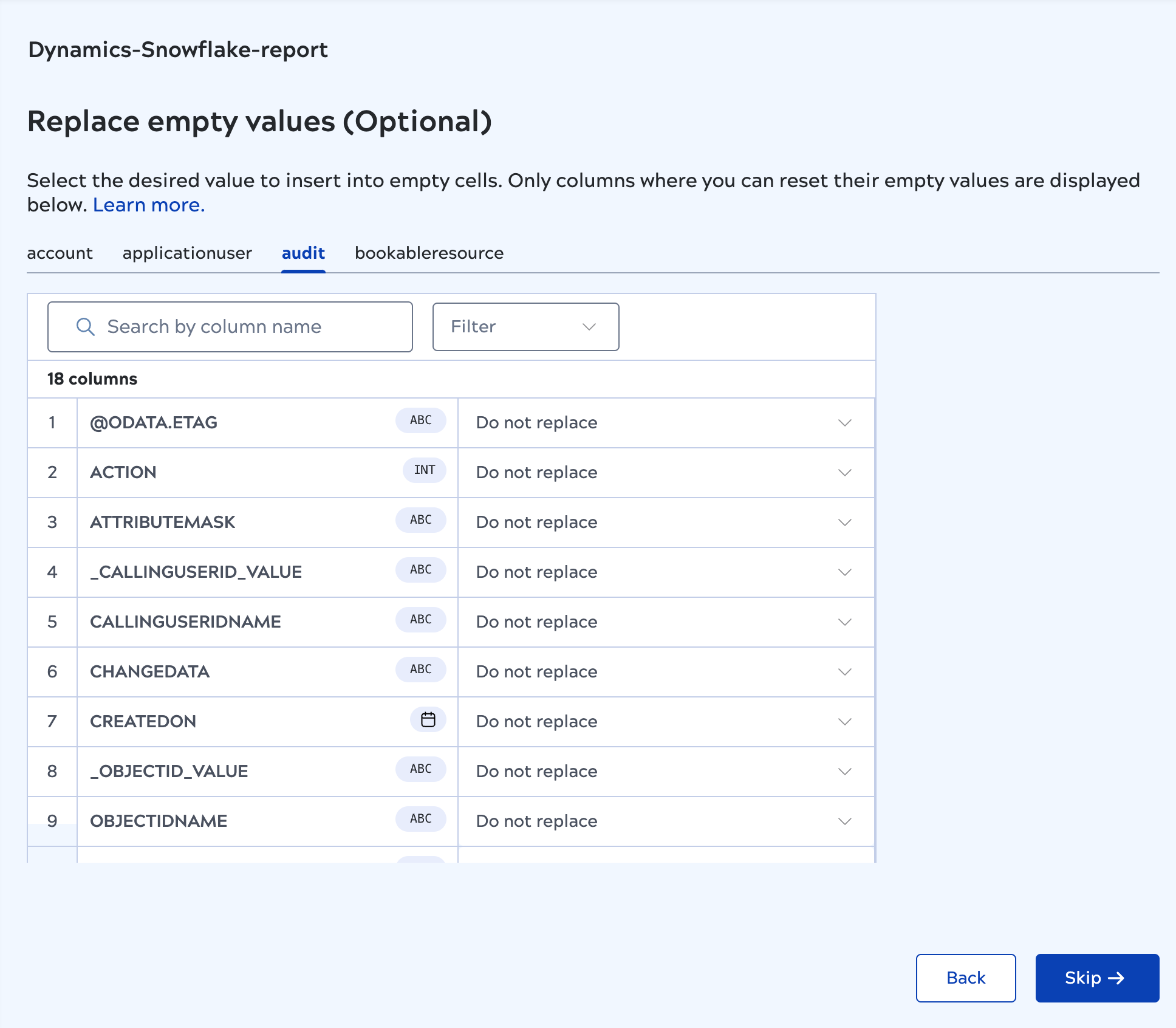Click the ABC badge next to OBJECTIDNAME
1176x1028 pixels.
420,818
